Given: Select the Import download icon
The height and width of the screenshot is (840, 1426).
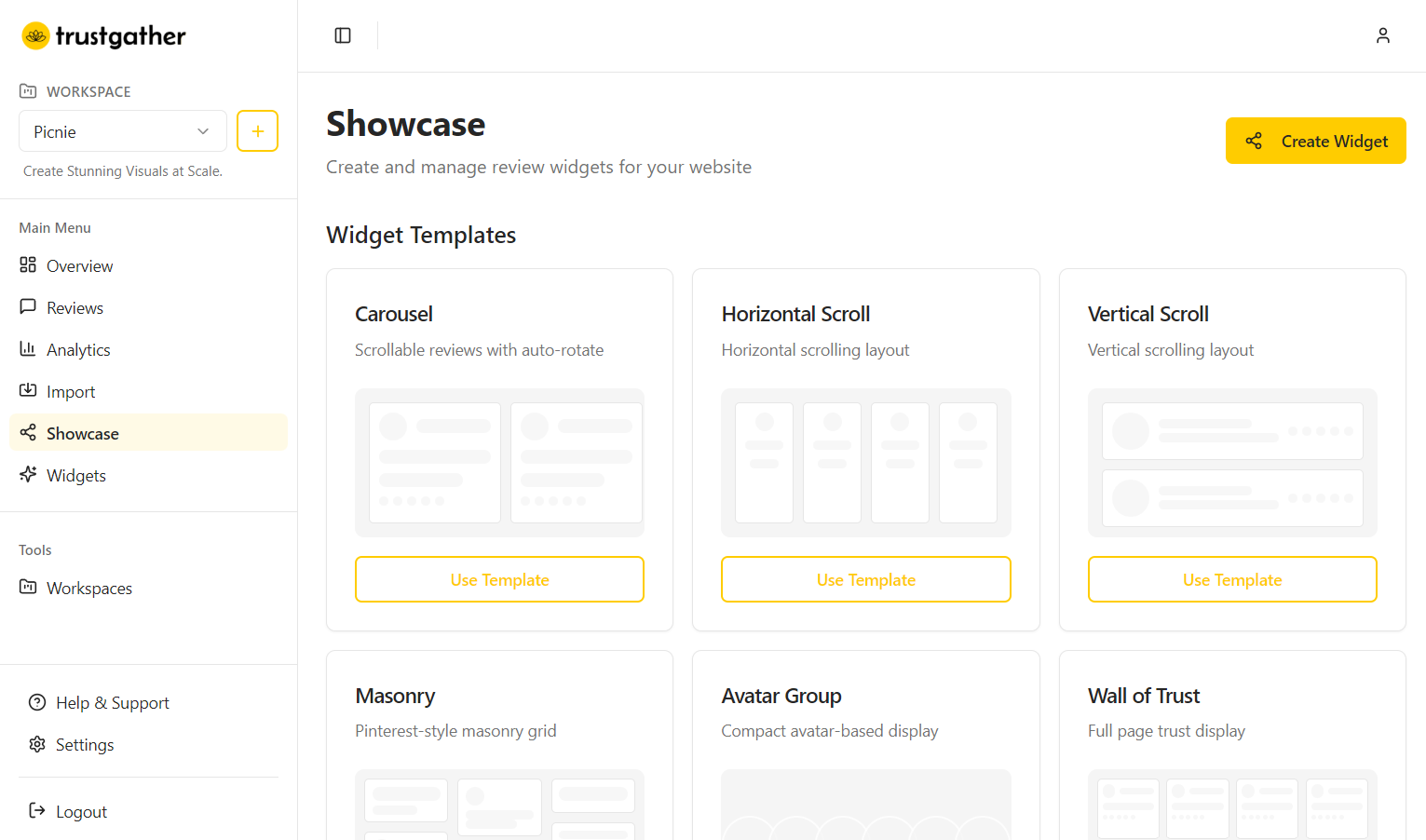Looking at the screenshot, I should [28, 391].
